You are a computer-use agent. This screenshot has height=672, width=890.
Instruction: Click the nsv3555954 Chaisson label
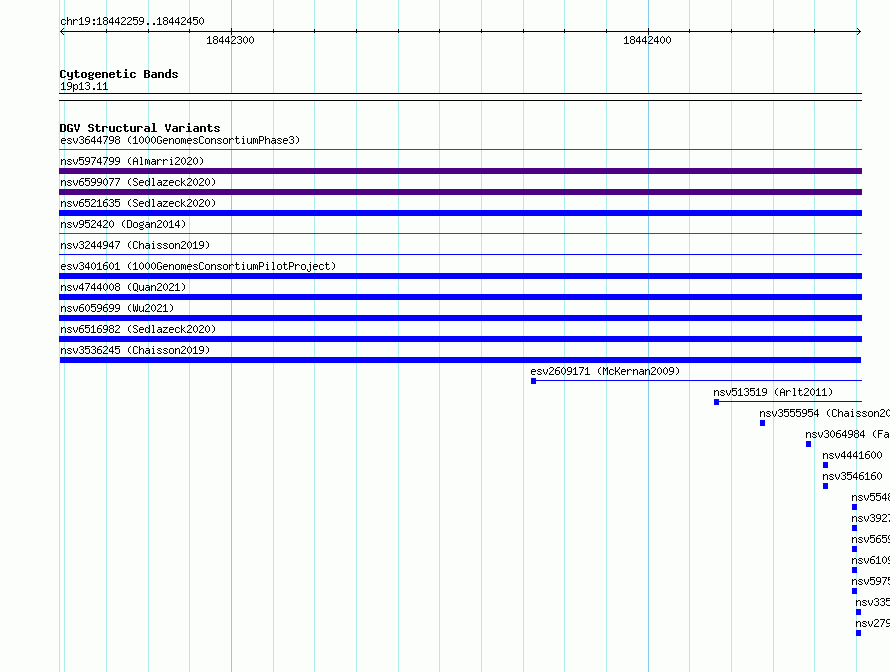tap(824, 413)
